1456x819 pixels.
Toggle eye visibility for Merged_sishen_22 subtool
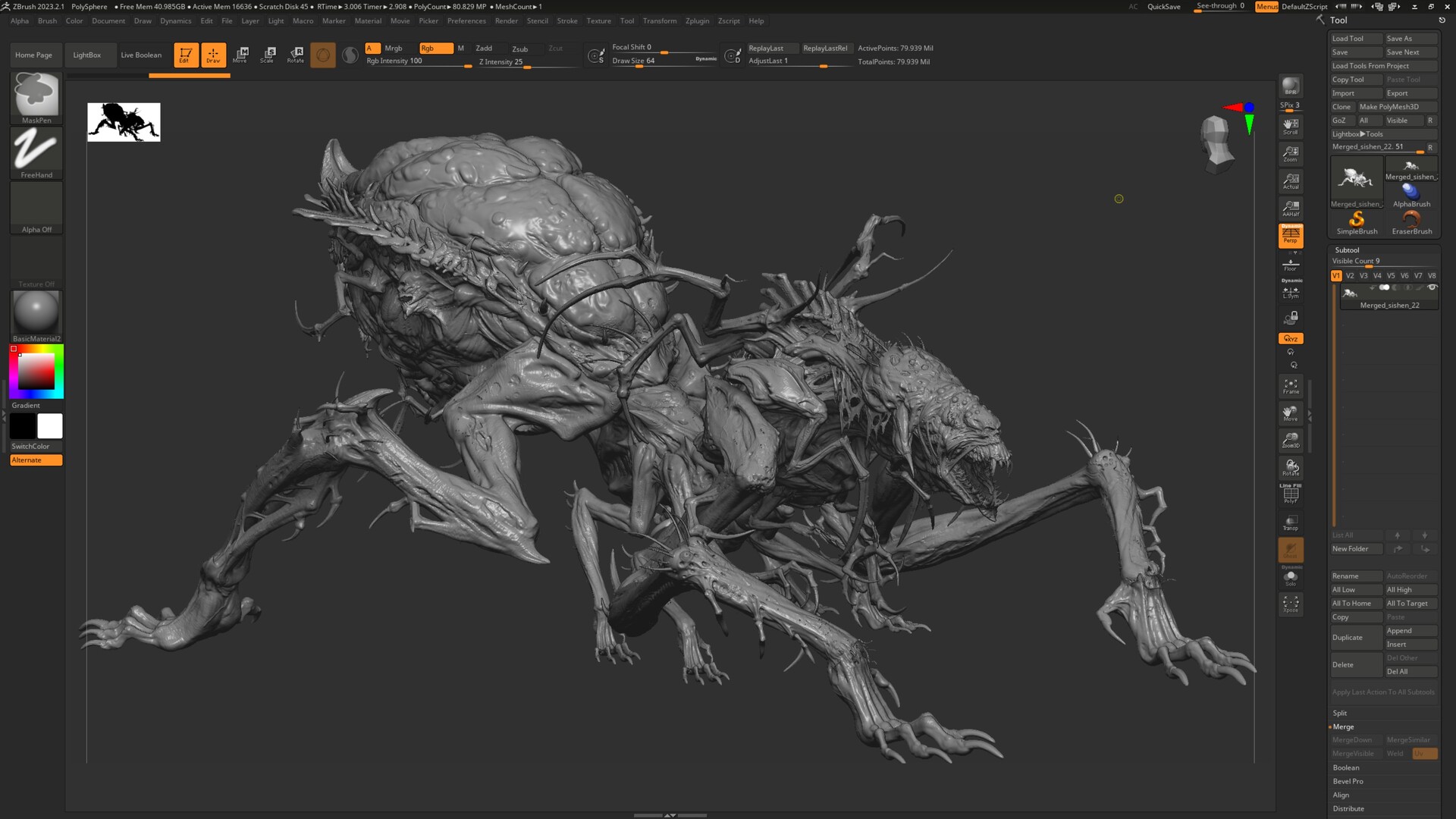[1432, 287]
